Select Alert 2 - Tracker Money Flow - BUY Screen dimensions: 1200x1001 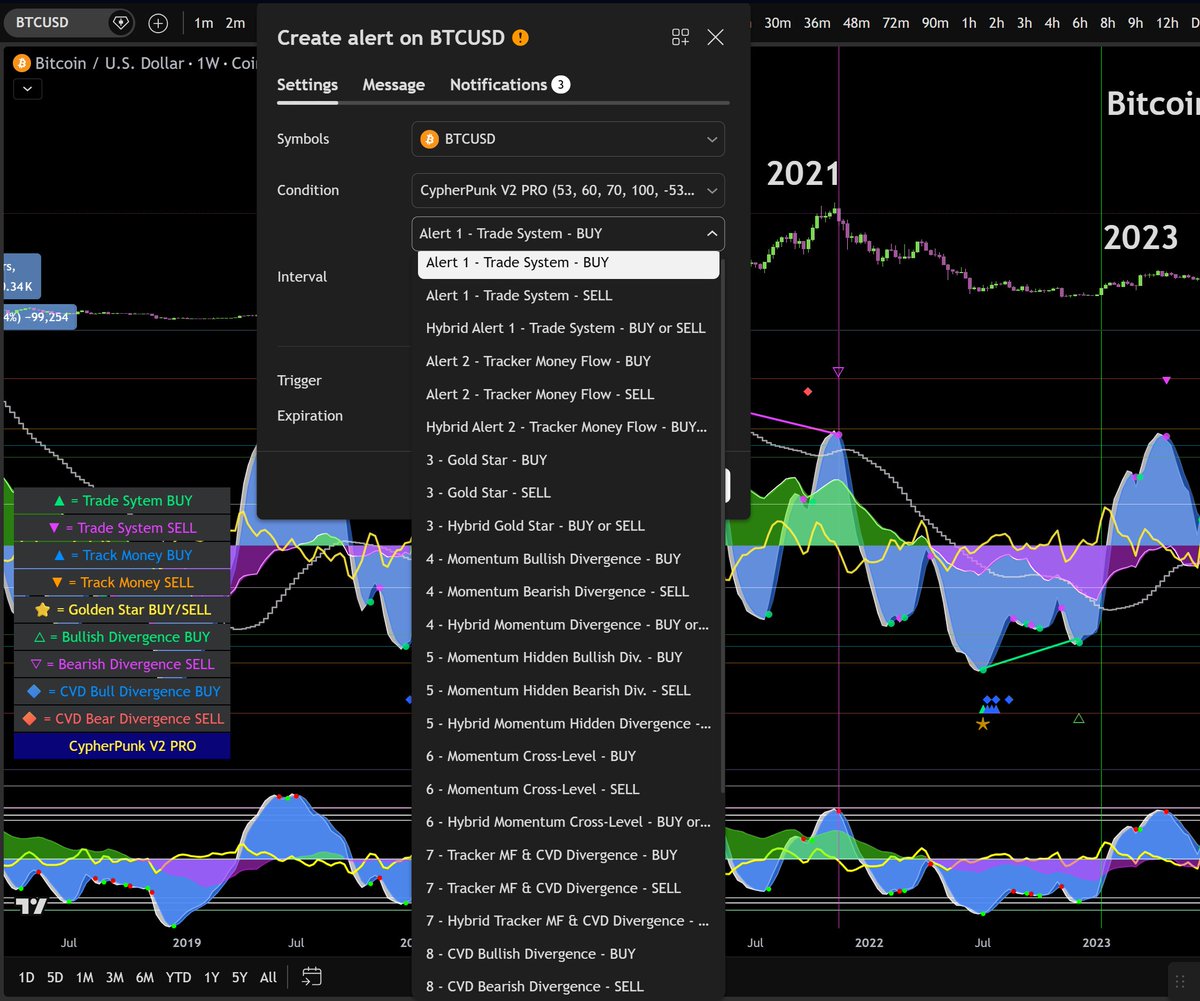568,361
